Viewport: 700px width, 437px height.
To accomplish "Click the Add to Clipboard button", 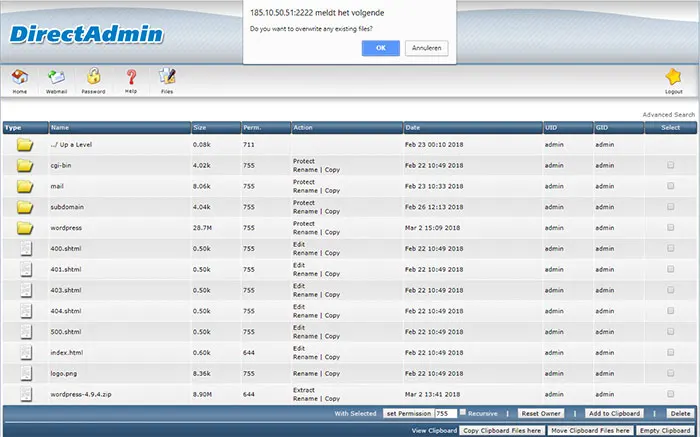I will coord(614,413).
